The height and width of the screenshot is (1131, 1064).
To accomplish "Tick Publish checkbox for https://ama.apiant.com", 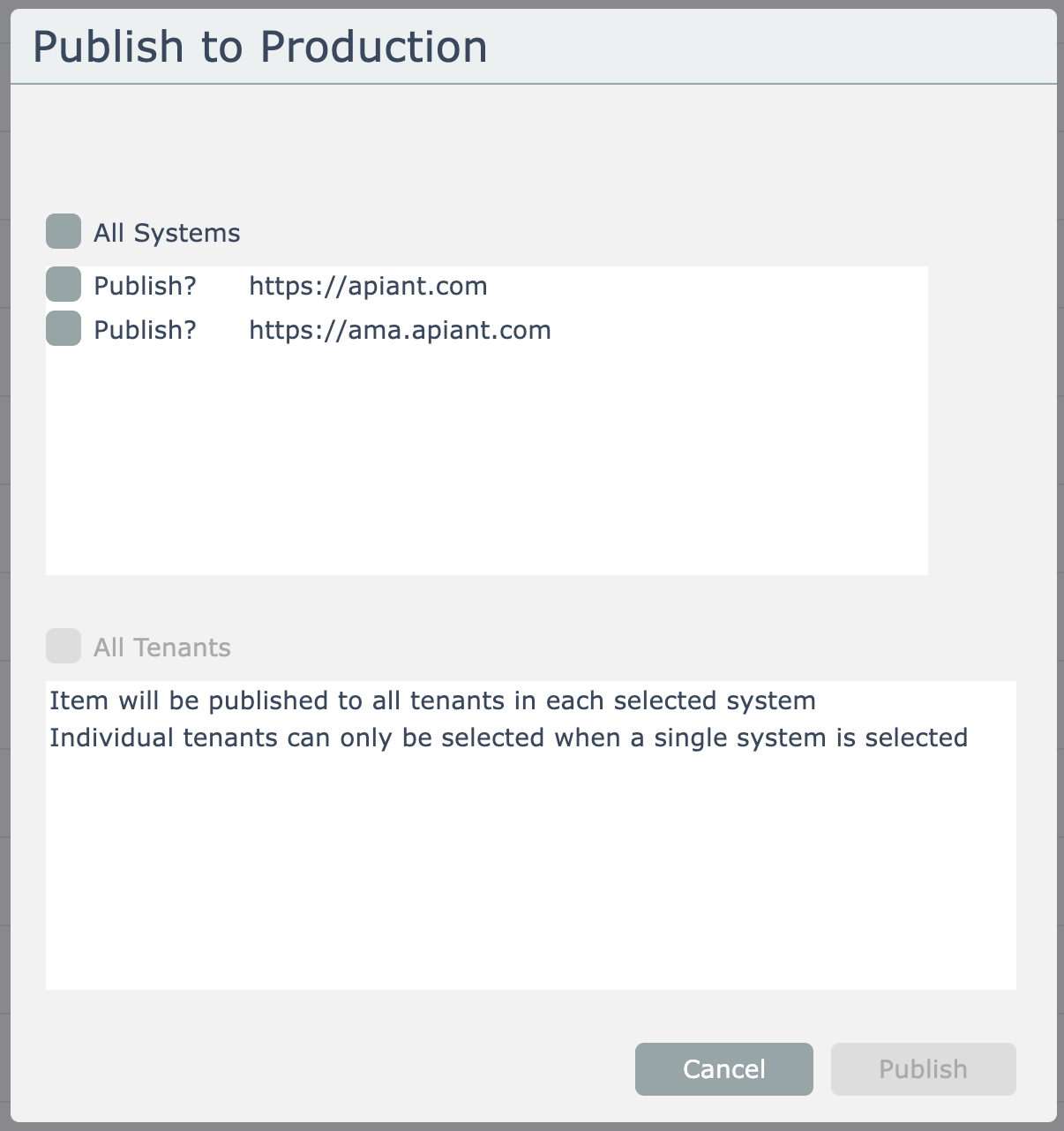I will point(64,329).
